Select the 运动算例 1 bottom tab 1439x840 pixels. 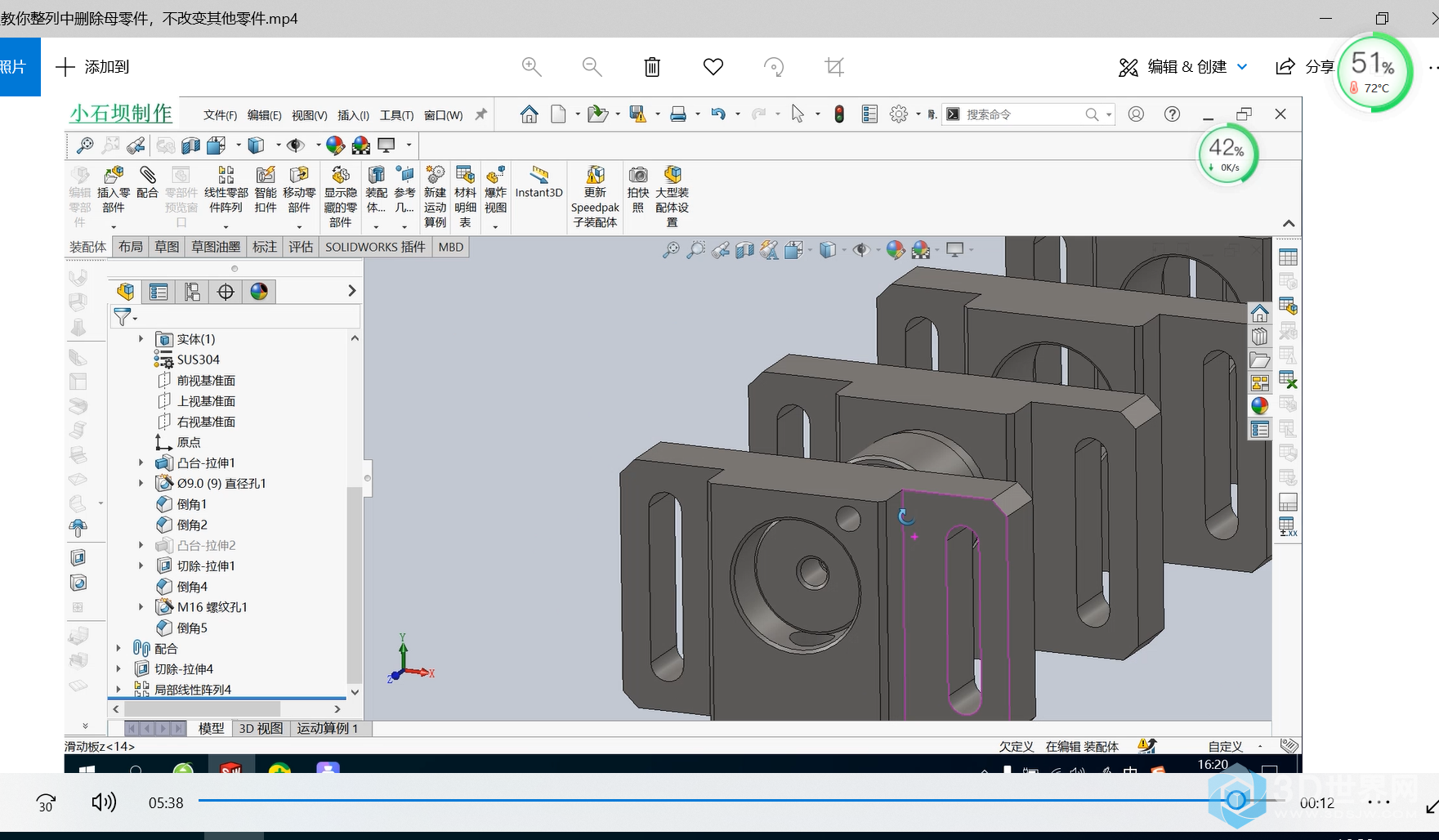pos(327,728)
